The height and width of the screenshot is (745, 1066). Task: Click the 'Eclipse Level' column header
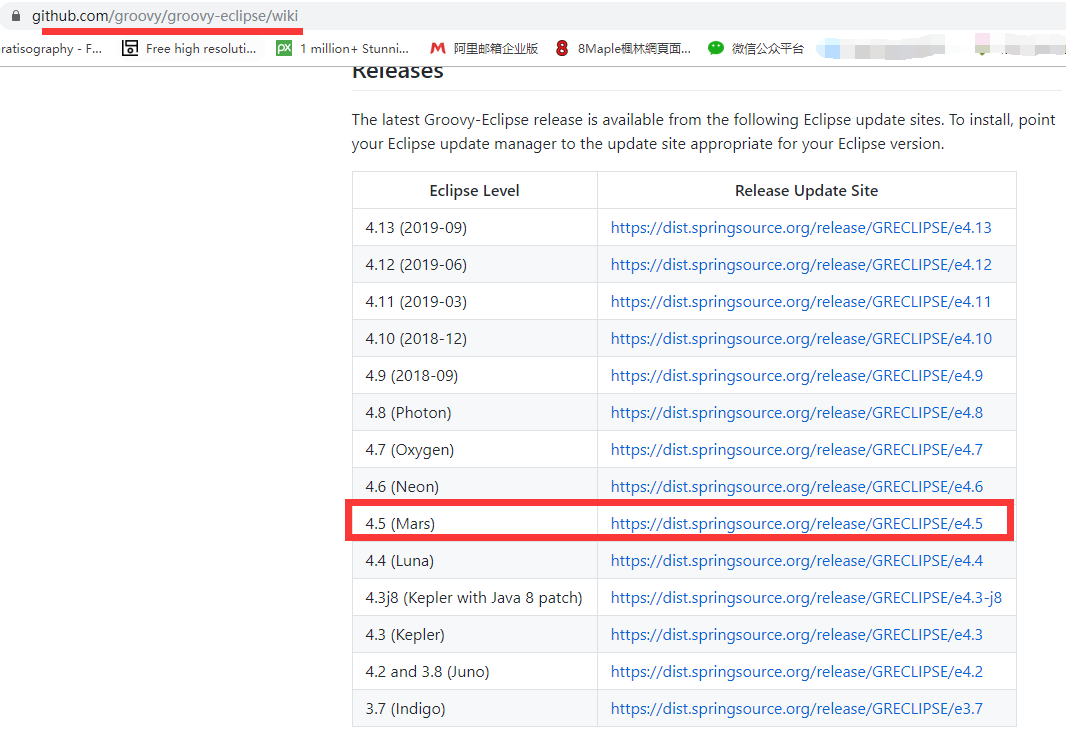point(475,191)
